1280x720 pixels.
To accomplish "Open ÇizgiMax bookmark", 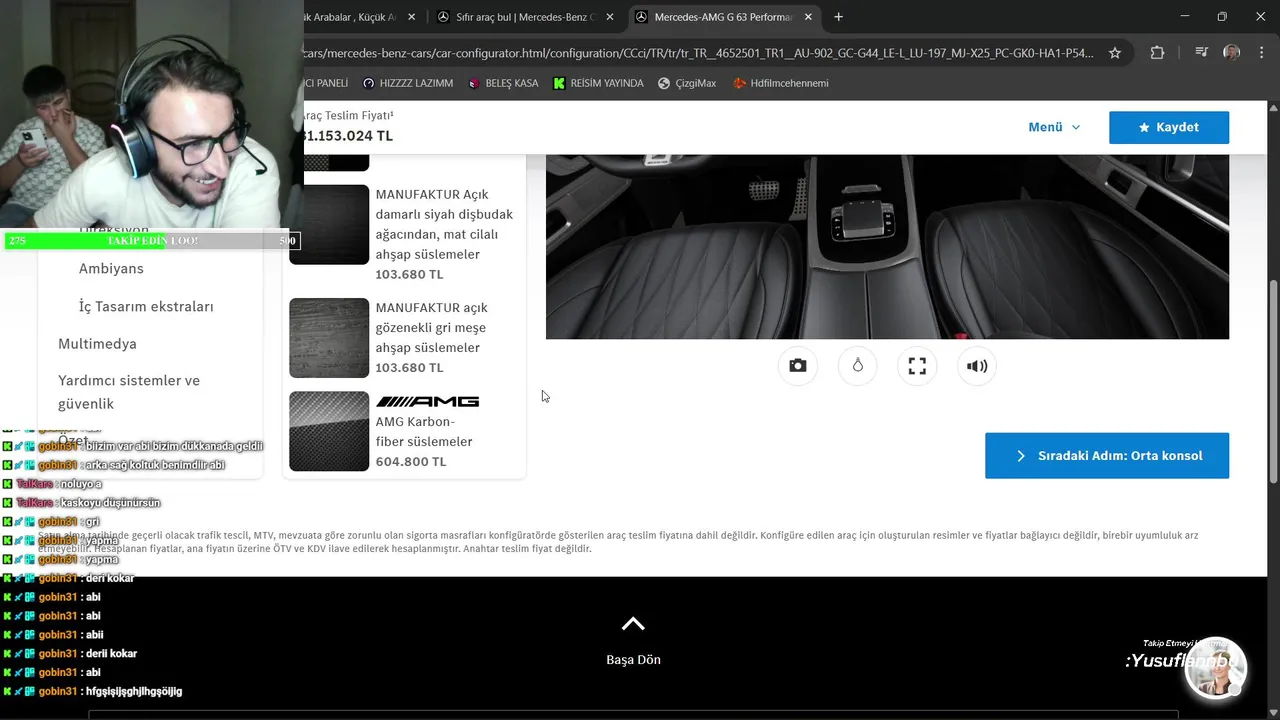I will click(x=687, y=83).
